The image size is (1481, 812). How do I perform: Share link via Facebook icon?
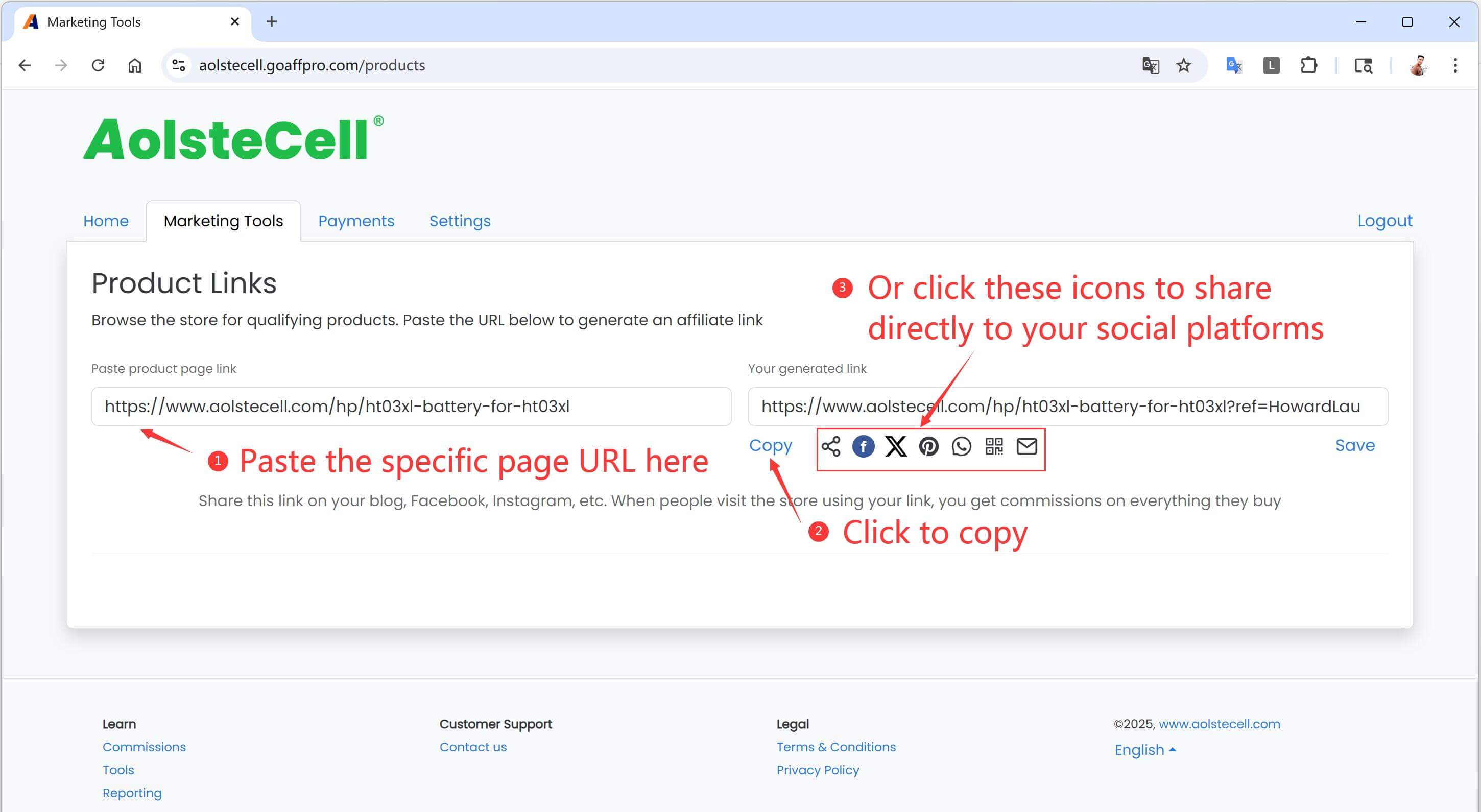pos(863,446)
